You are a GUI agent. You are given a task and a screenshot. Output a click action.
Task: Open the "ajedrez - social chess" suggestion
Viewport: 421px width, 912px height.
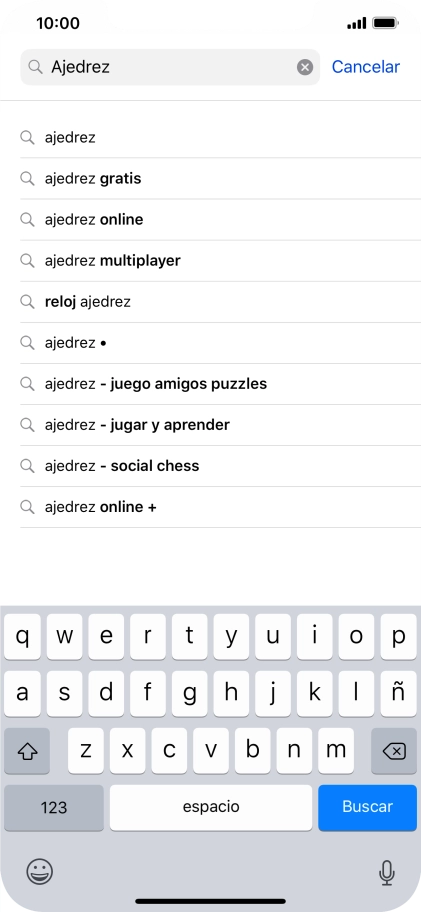coord(220,466)
